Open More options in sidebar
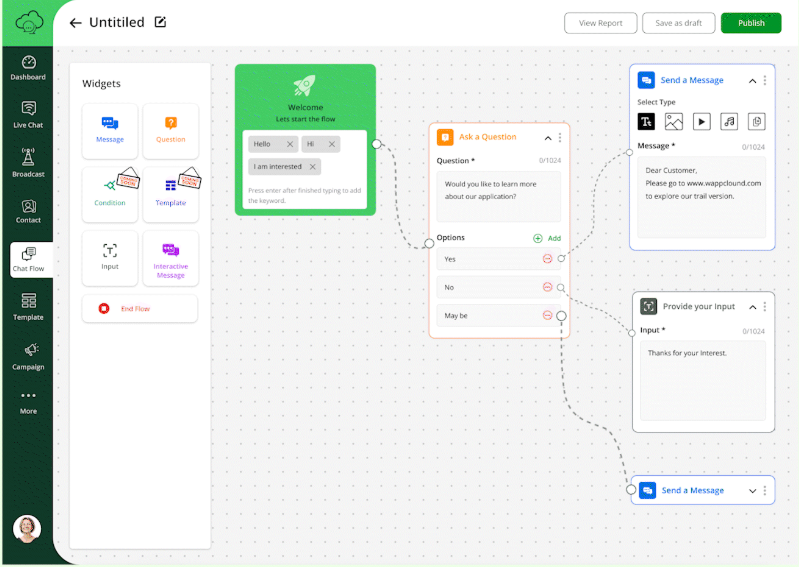 click(x=28, y=403)
